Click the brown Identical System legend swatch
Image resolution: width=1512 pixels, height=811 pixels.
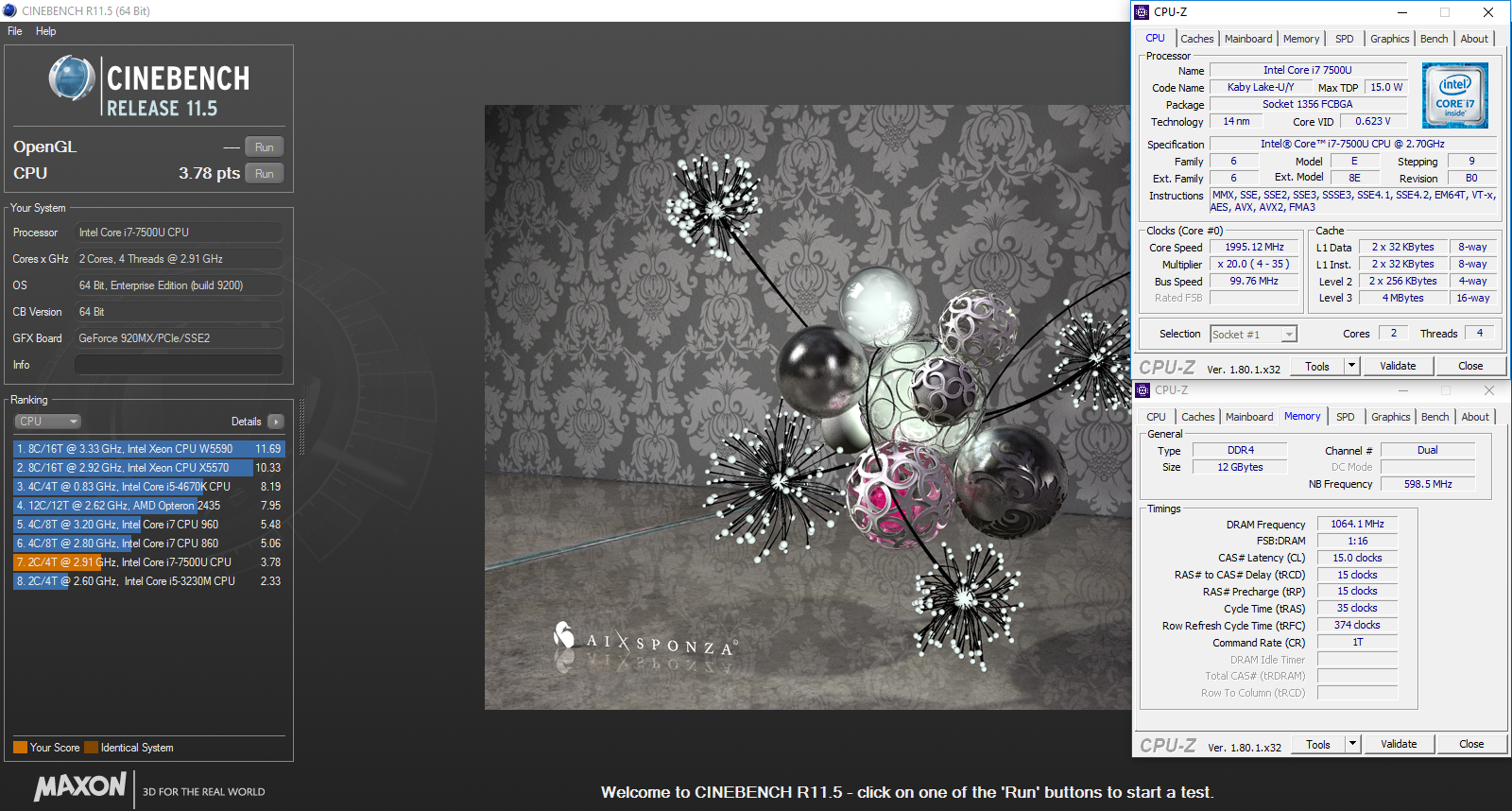pyautogui.click(x=91, y=748)
